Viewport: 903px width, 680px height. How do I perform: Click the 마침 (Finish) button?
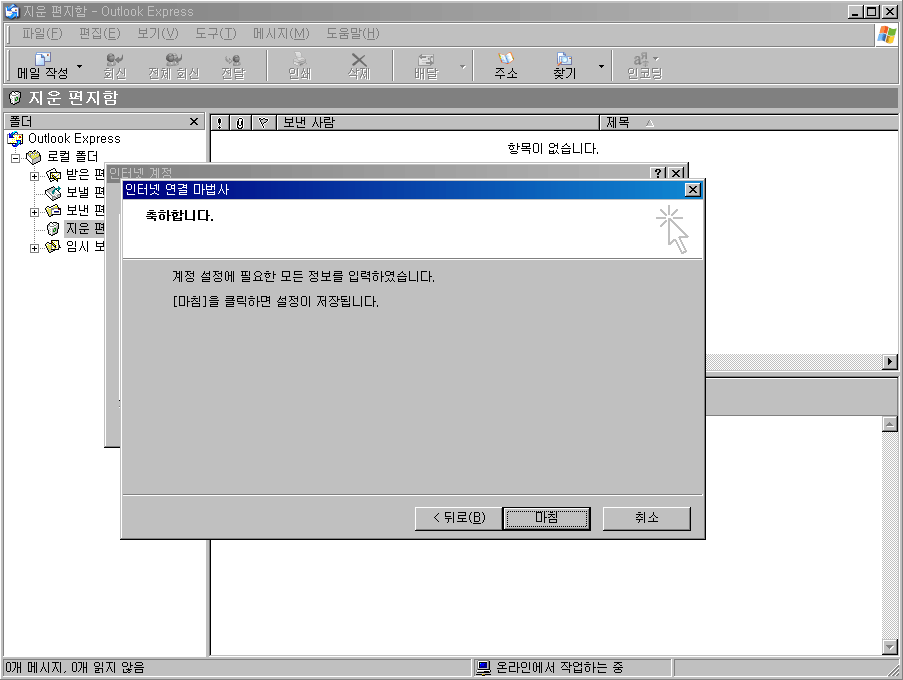pyautogui.click(x=546, y=518)
